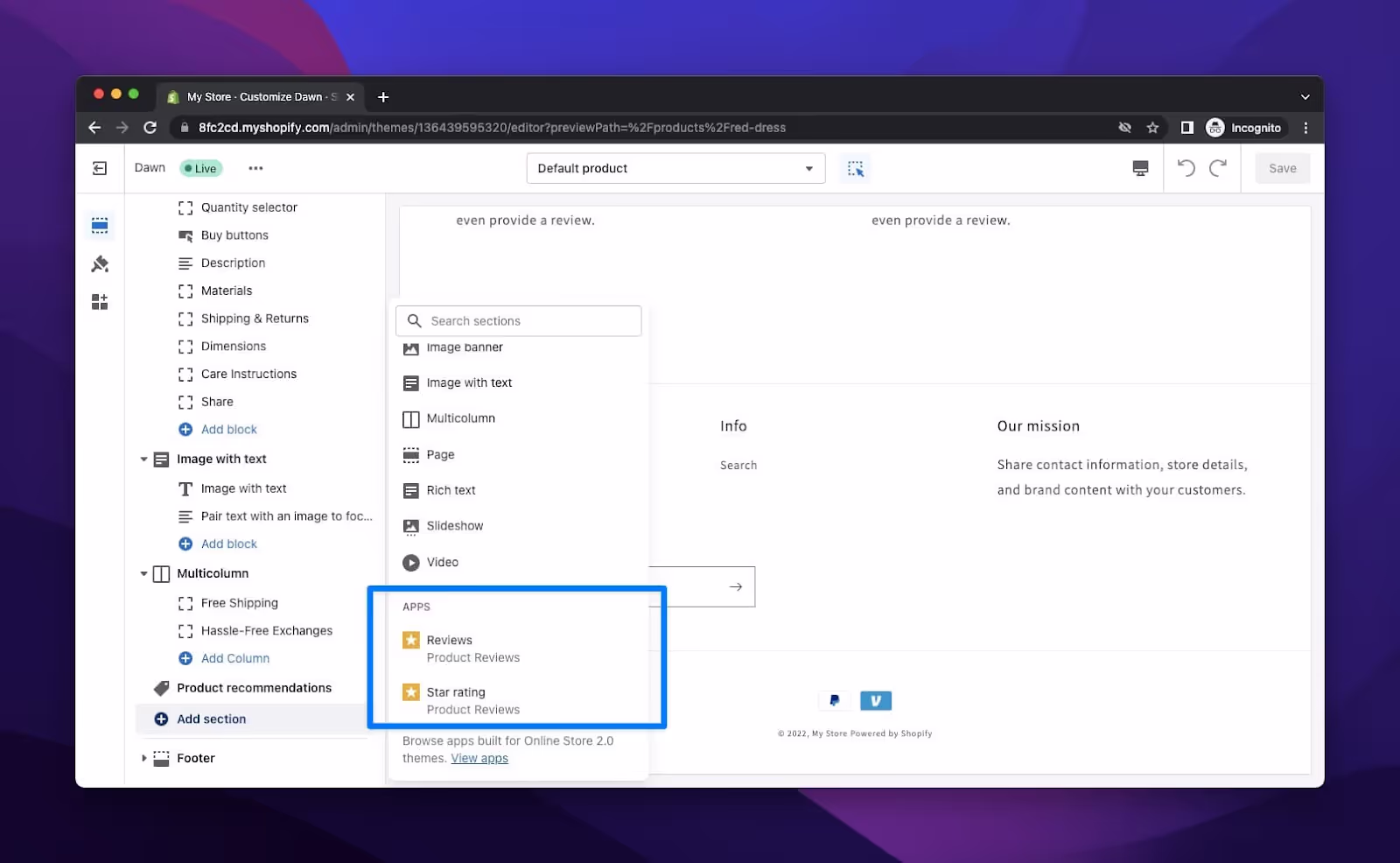The height and width of the screenshot is (863, 1400).
Task: Open Chrome three-dot menu
Action: tap(1305, 128)
